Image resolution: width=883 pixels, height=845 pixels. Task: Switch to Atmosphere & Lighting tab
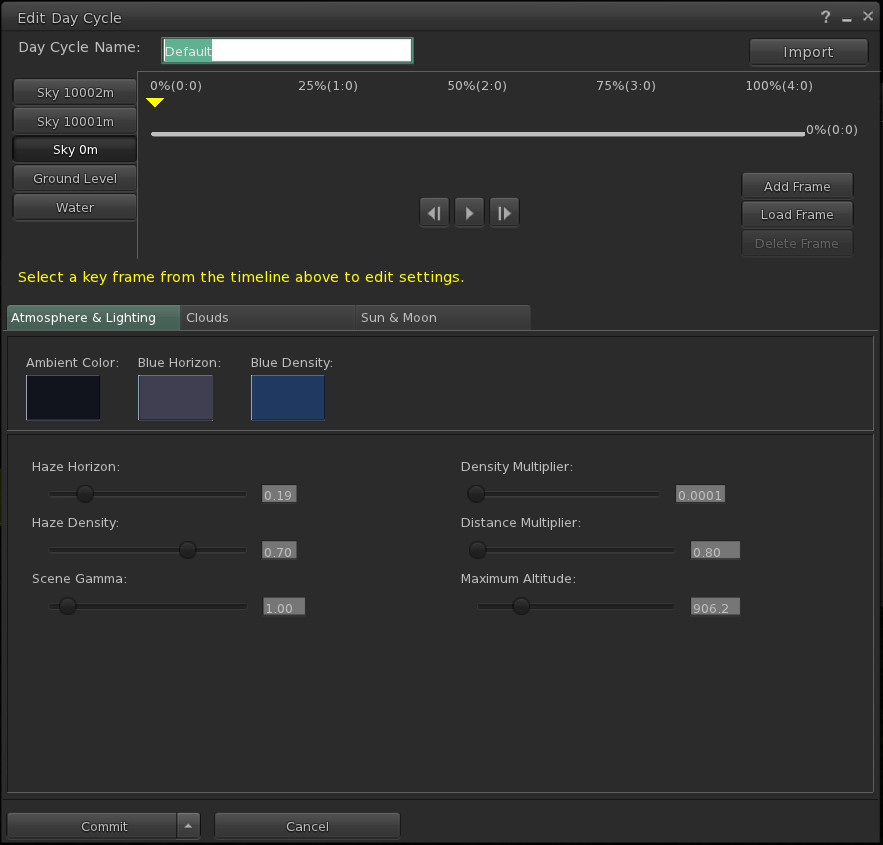coord(93,318)
